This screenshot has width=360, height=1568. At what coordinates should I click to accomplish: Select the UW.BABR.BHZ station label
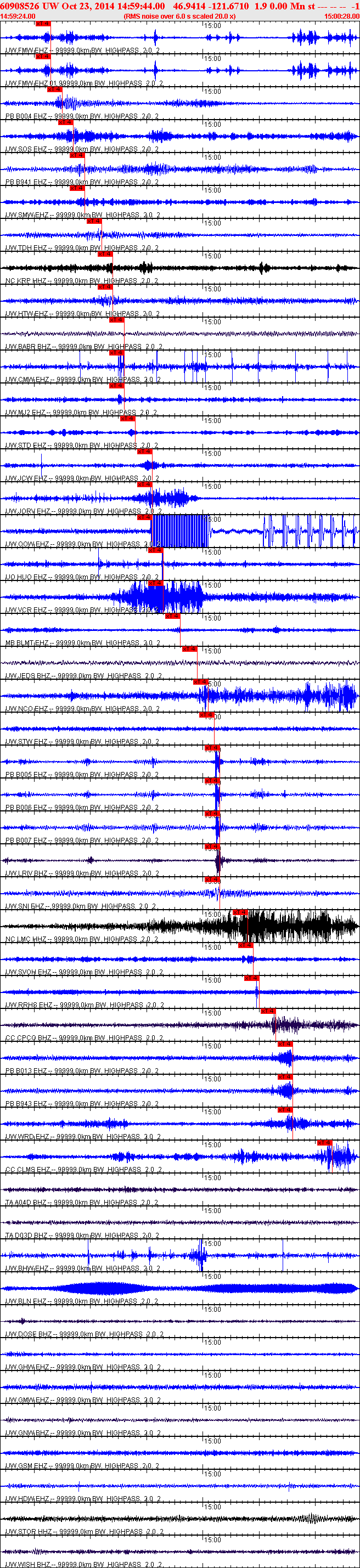tap(83, 346)
